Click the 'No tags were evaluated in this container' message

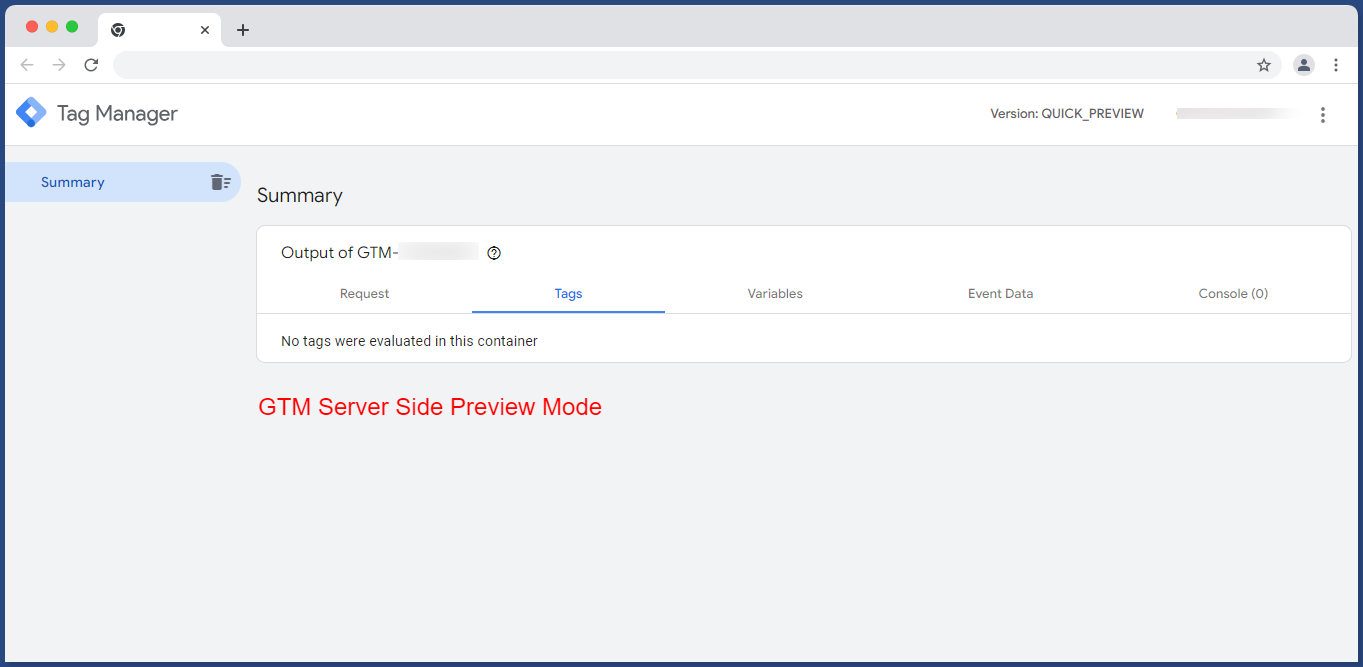[409, 341]
